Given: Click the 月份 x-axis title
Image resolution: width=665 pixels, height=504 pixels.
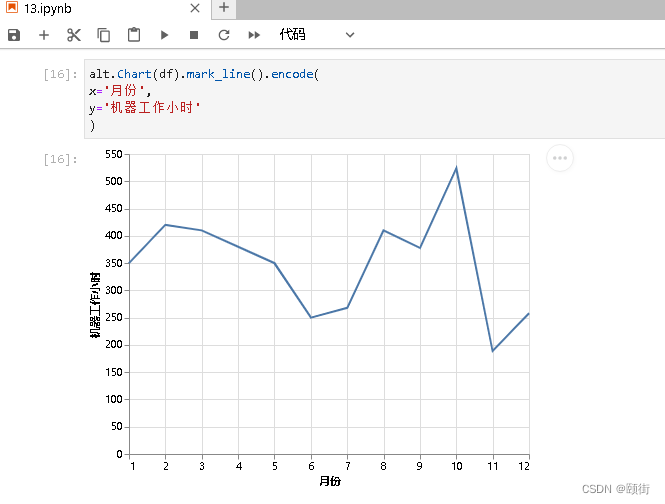Looking at the screenshot, I should (x=330, y=481).
